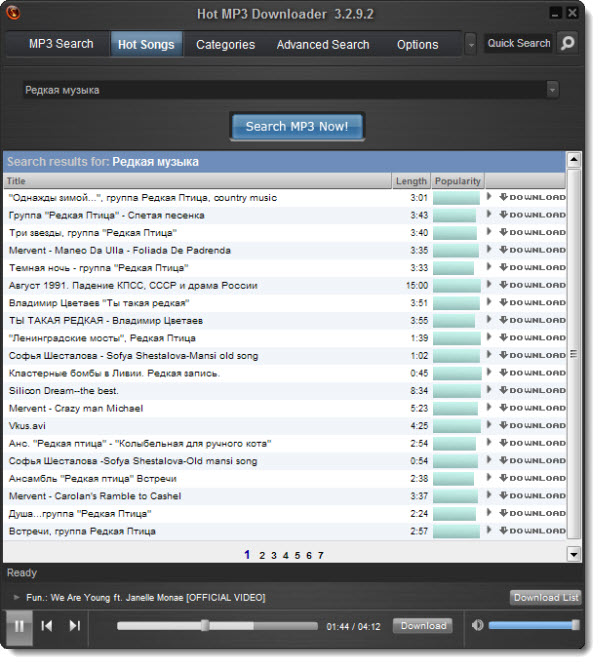
Task: Play preview for "Темная ночь" row
Action: click(489, 267)
